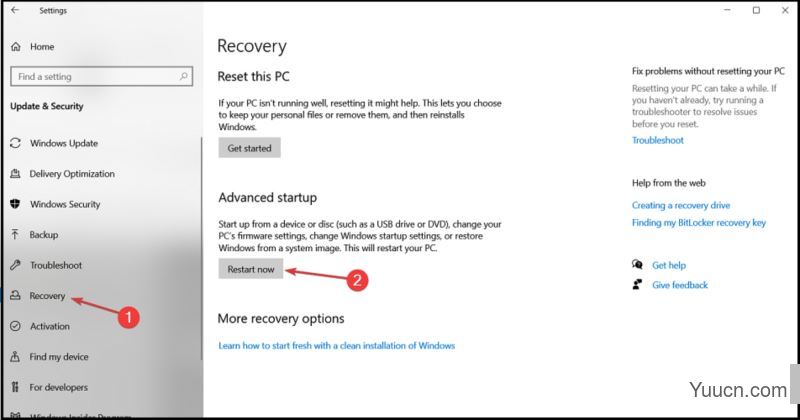The width and height of the screenshot is (800, 420).
Task: Maximize the Settings window
Action: [x=756, y=10]
